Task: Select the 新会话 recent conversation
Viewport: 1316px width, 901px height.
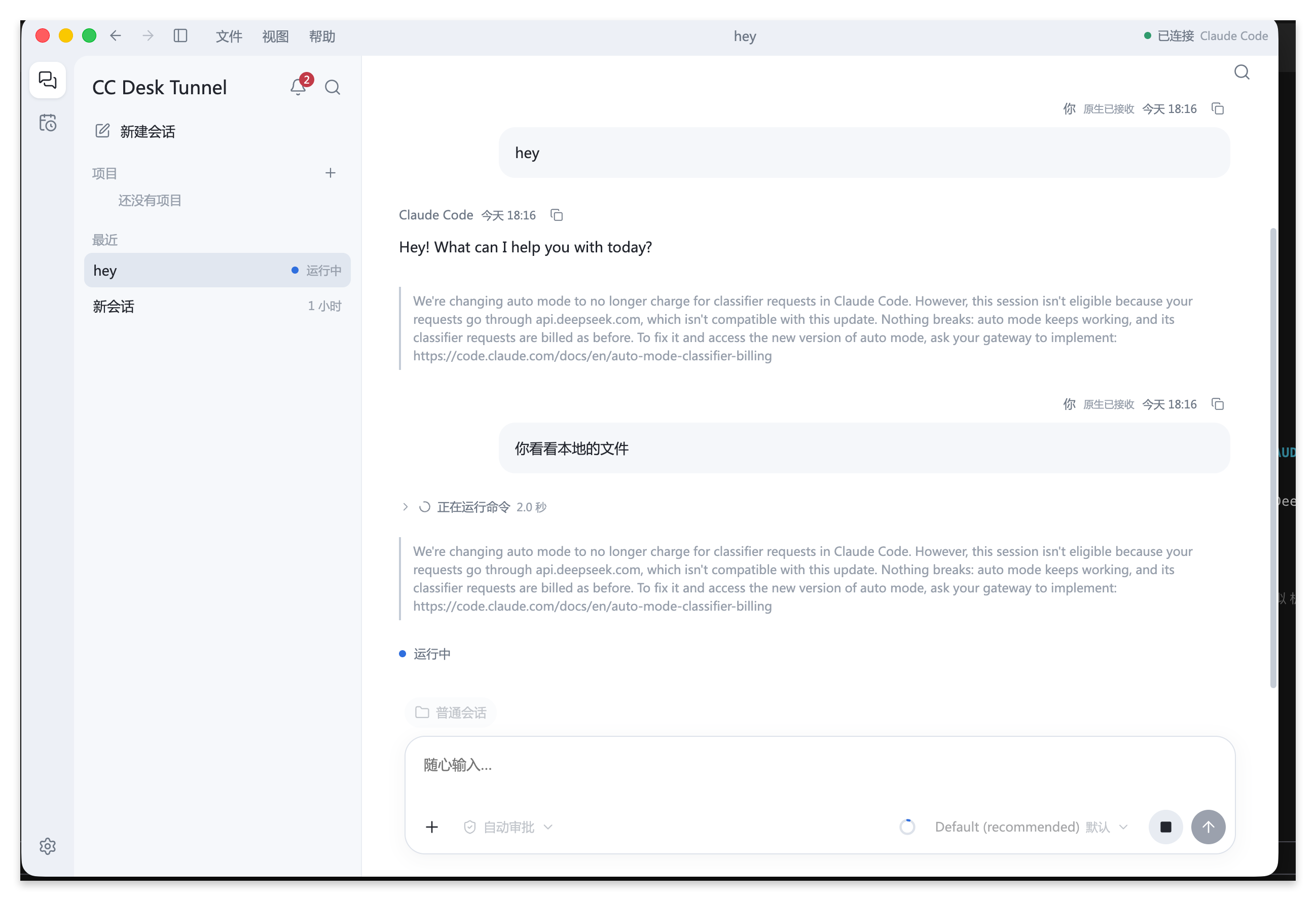Action: [x=217, y=306]
